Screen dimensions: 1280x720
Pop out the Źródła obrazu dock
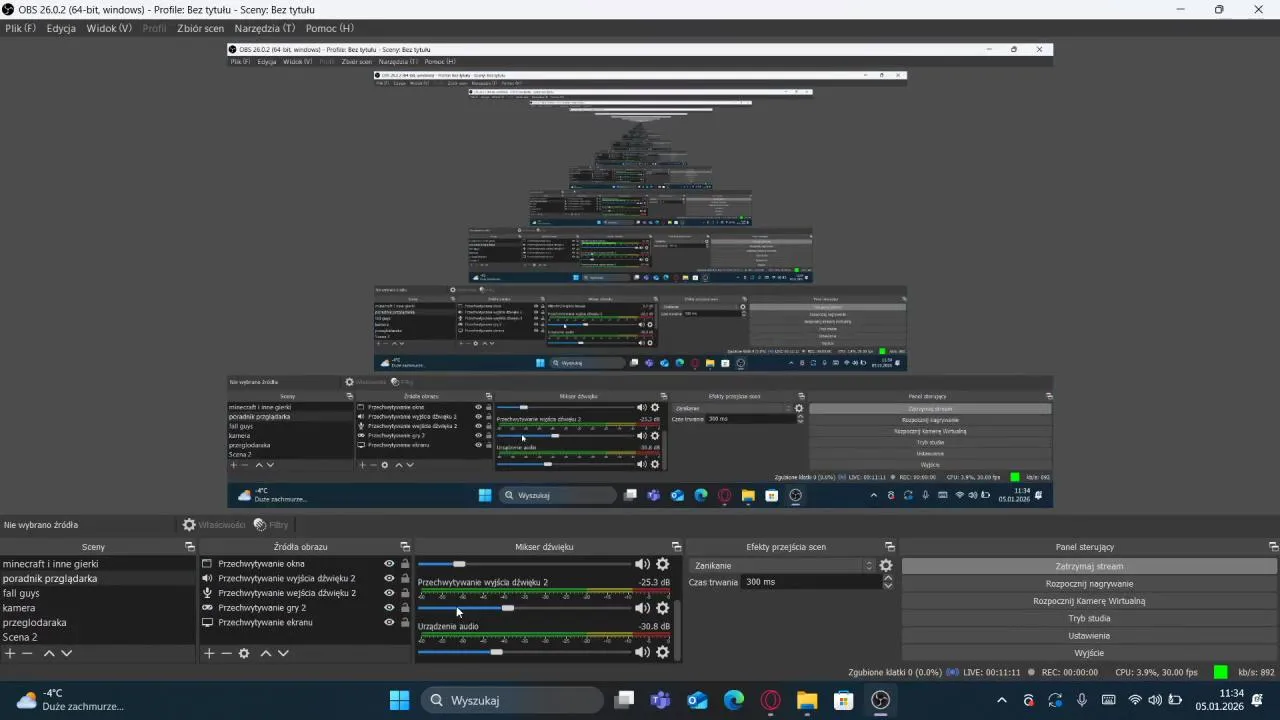[x=405, y=547]
